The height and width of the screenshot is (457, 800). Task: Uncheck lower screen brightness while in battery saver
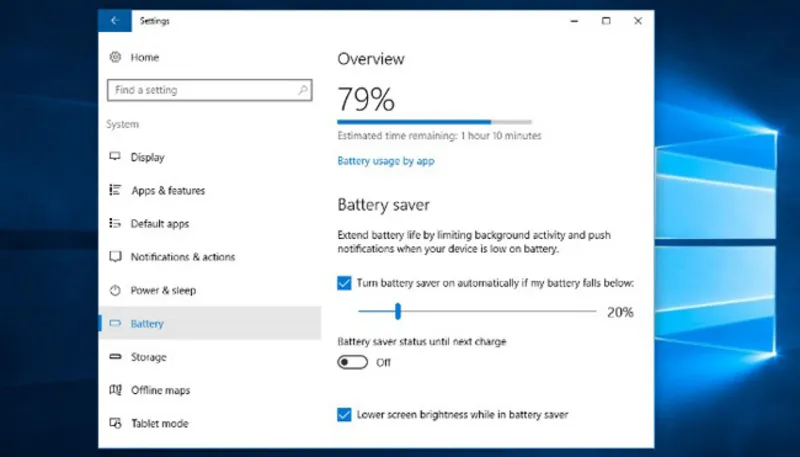[x=344, y=415]
